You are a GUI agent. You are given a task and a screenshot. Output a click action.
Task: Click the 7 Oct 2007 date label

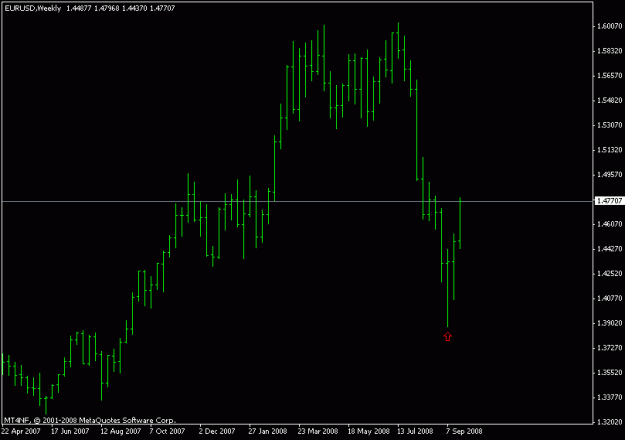[167, 431]
